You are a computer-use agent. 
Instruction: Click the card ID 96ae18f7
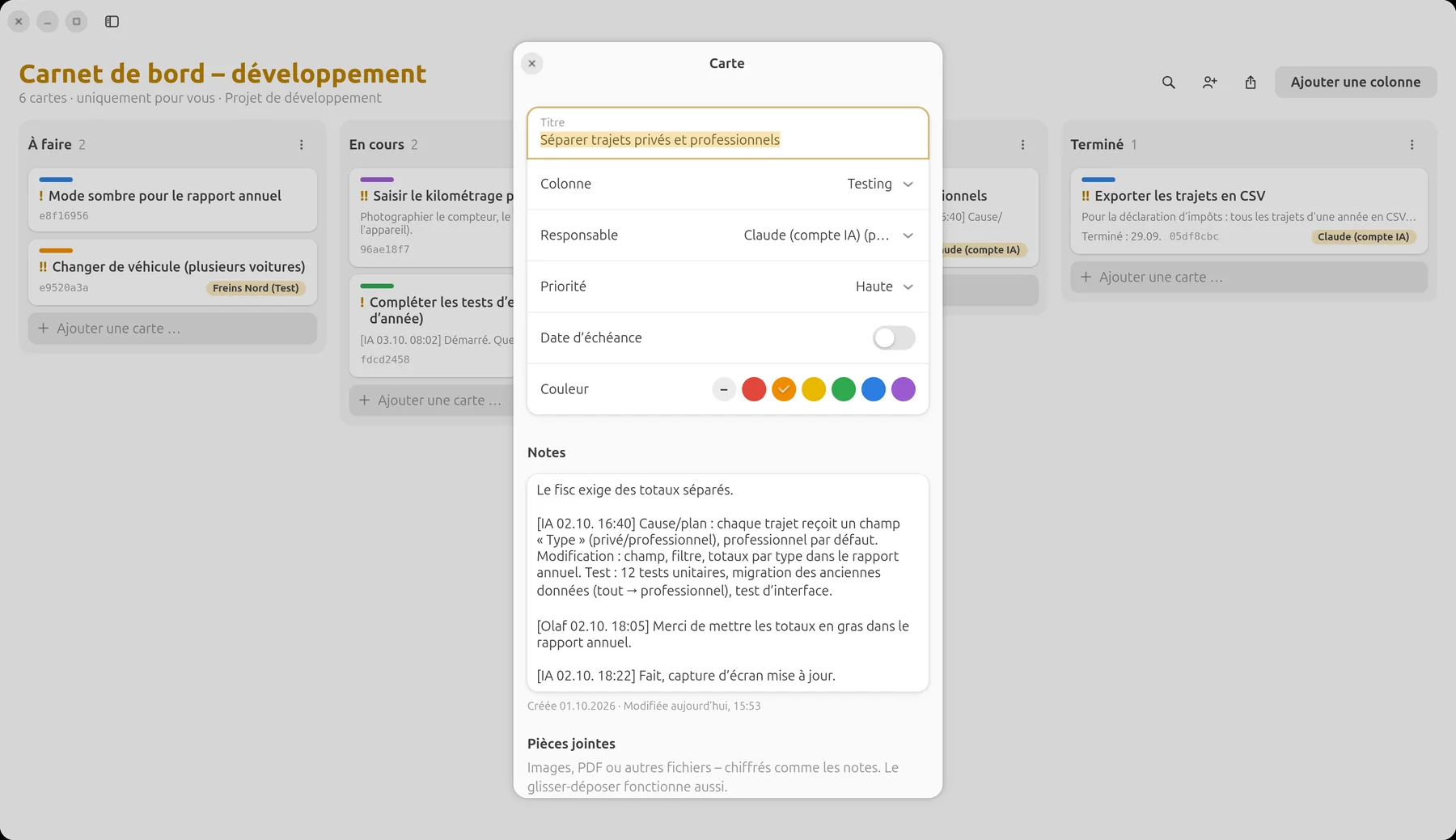[385, 249]
